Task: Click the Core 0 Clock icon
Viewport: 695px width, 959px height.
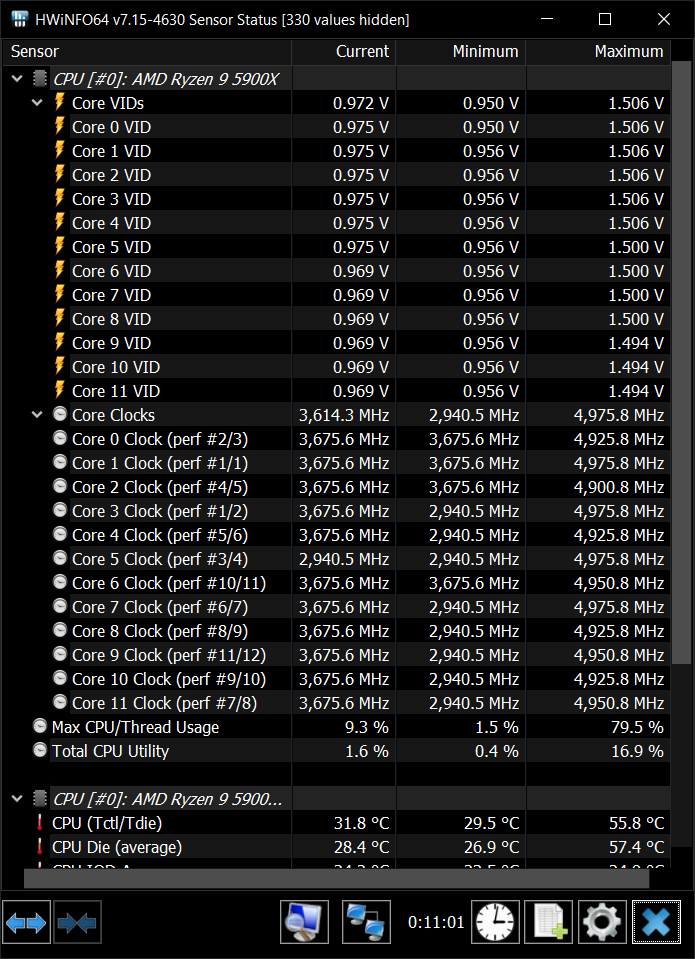Action: point(59,438)
